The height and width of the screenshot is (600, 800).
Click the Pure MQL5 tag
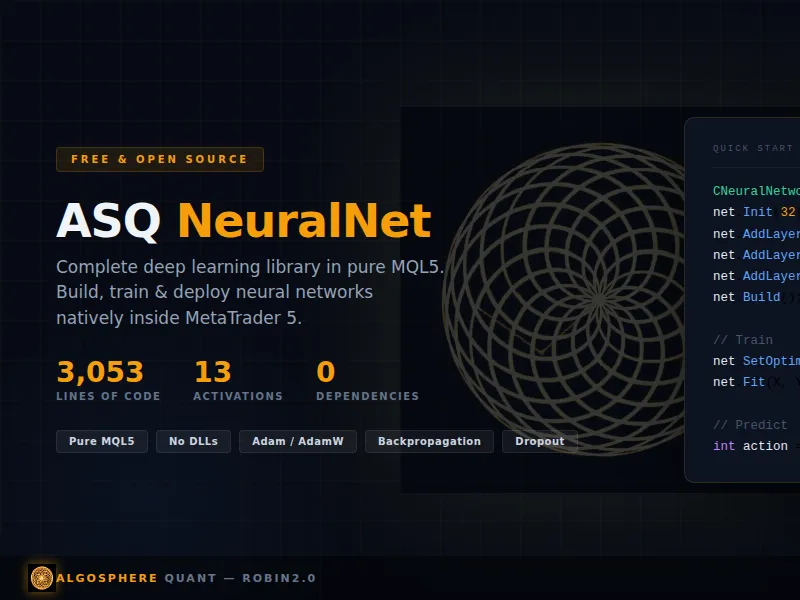point(102,441)
